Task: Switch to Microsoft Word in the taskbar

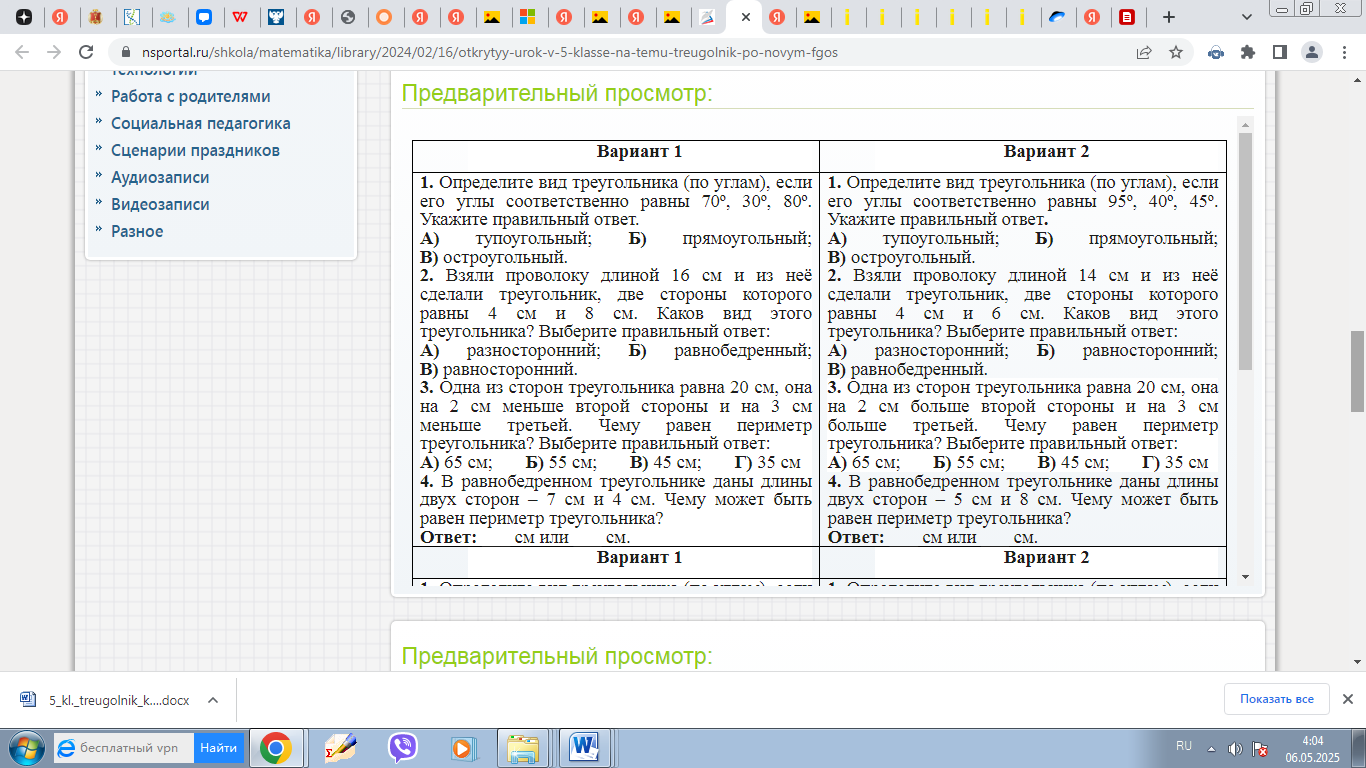Action: 585,747
